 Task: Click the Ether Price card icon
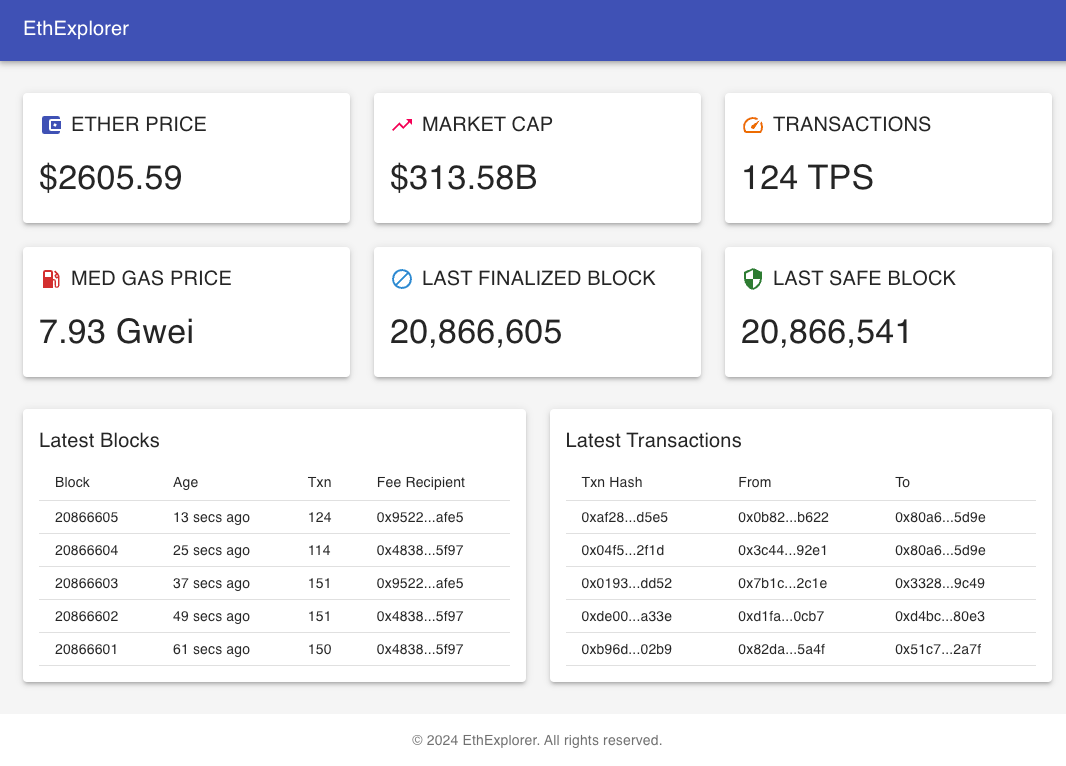coord(49,124)
